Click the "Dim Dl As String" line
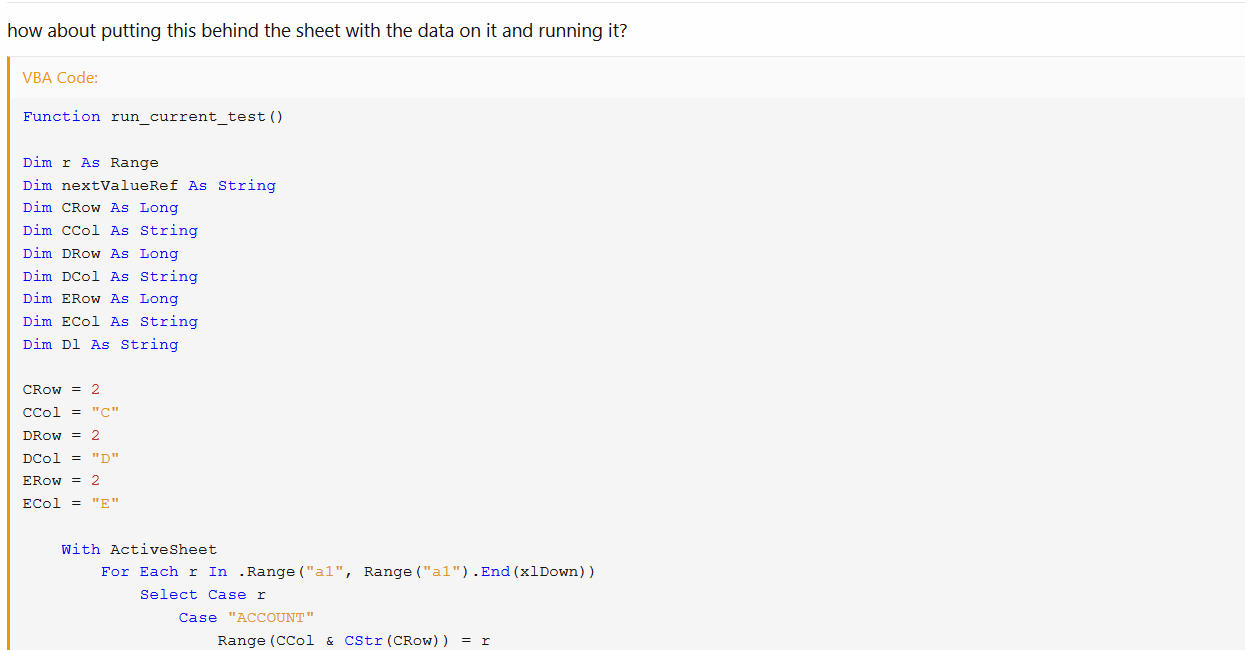 click(x=100, y=345)
